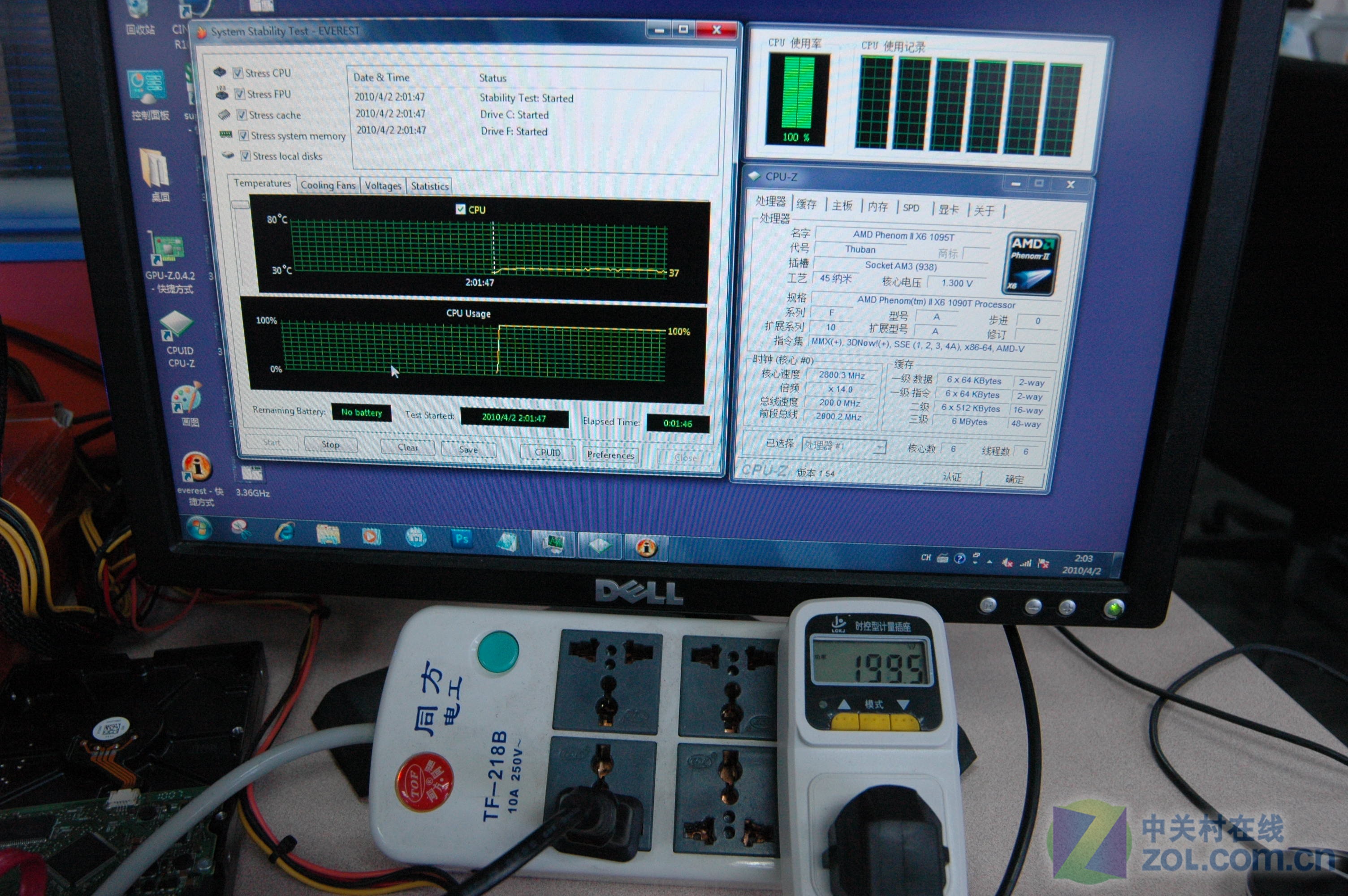Switch to the CPU-Z taskbar item
This screenshot has height=896, width=1348.
pyautogui.click(x=600, y=546)
